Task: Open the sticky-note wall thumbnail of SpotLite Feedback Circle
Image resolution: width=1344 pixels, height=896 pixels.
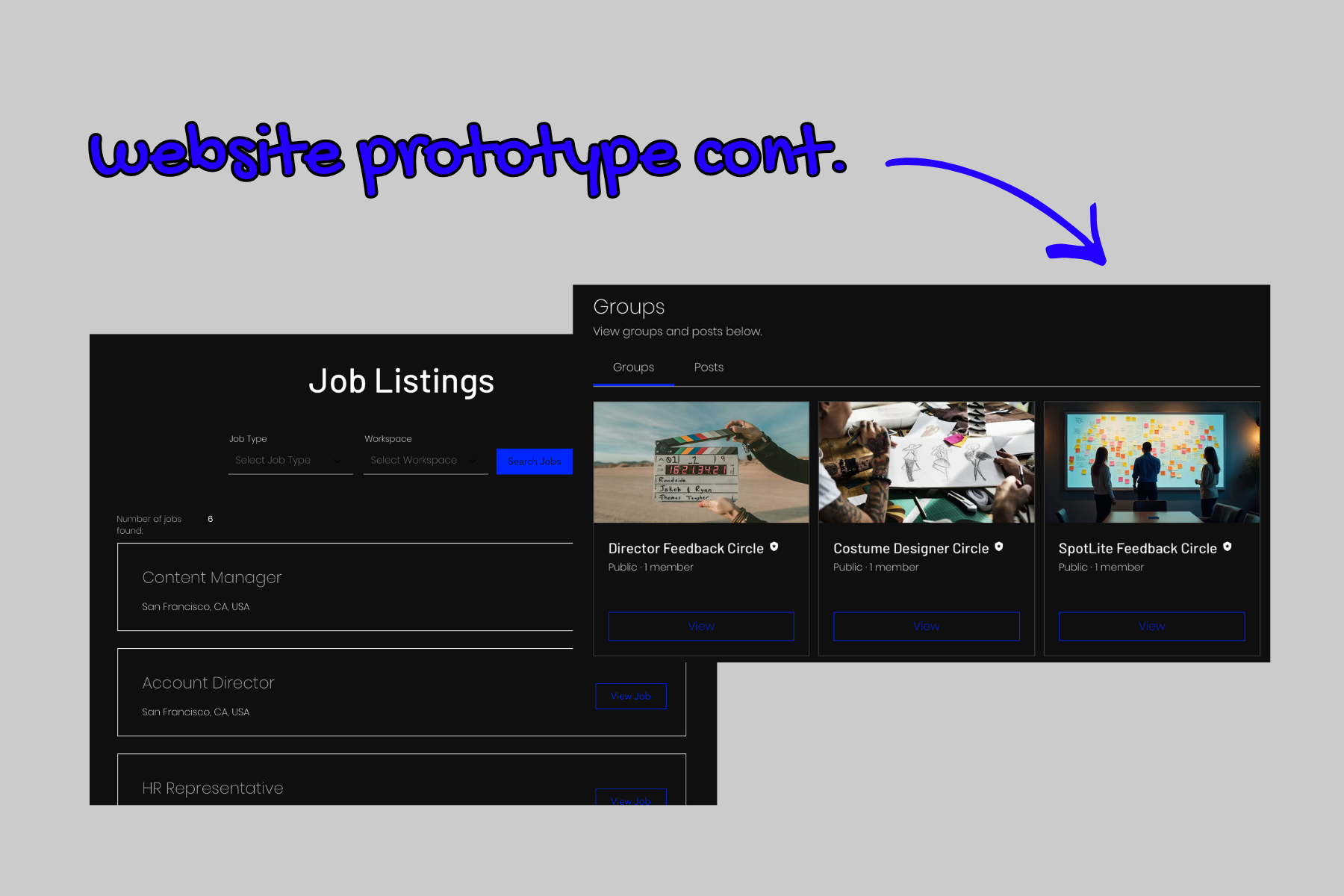Action: coord(1151,463)
